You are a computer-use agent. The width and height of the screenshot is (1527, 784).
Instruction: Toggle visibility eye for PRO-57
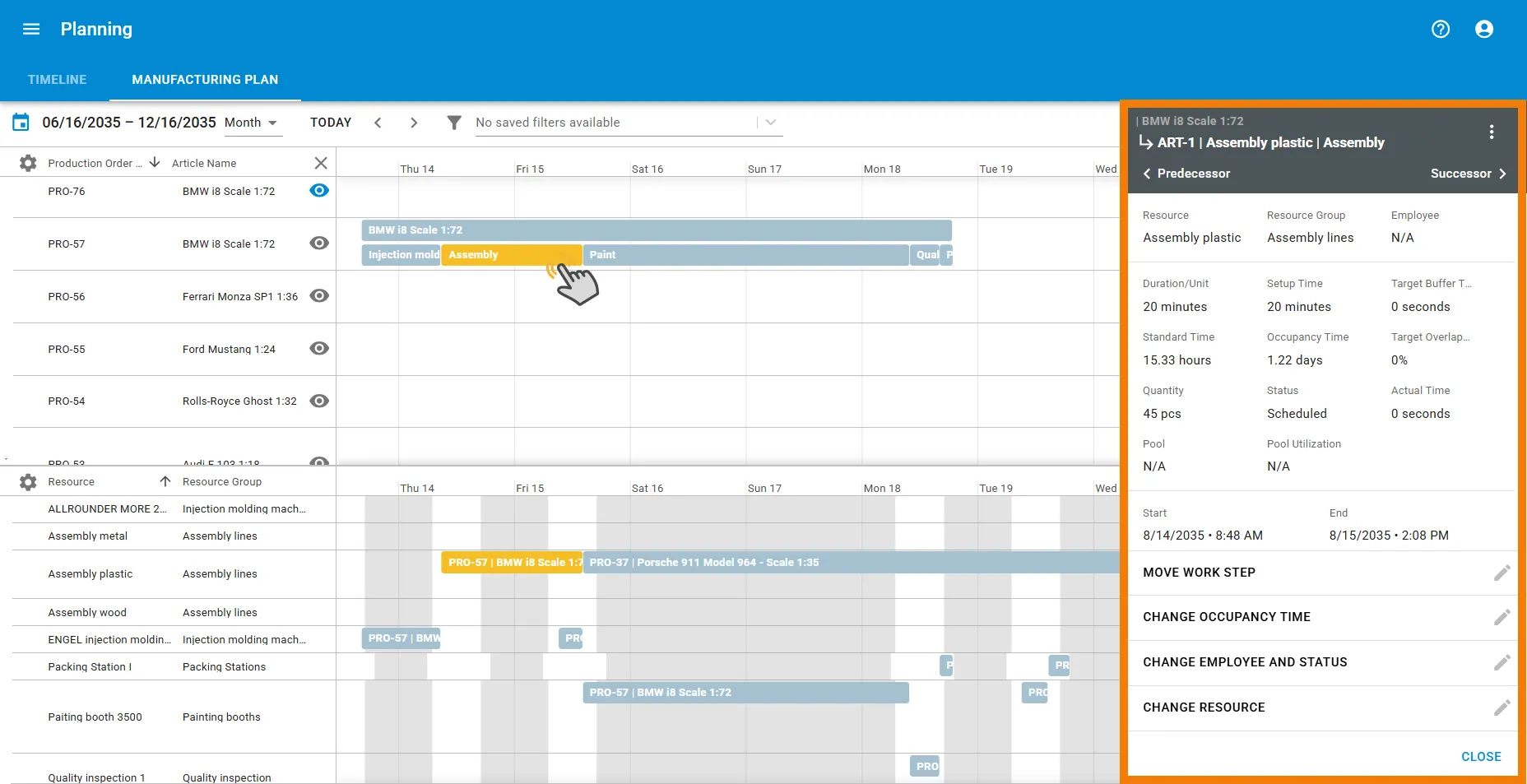click(x=319, y=244)
